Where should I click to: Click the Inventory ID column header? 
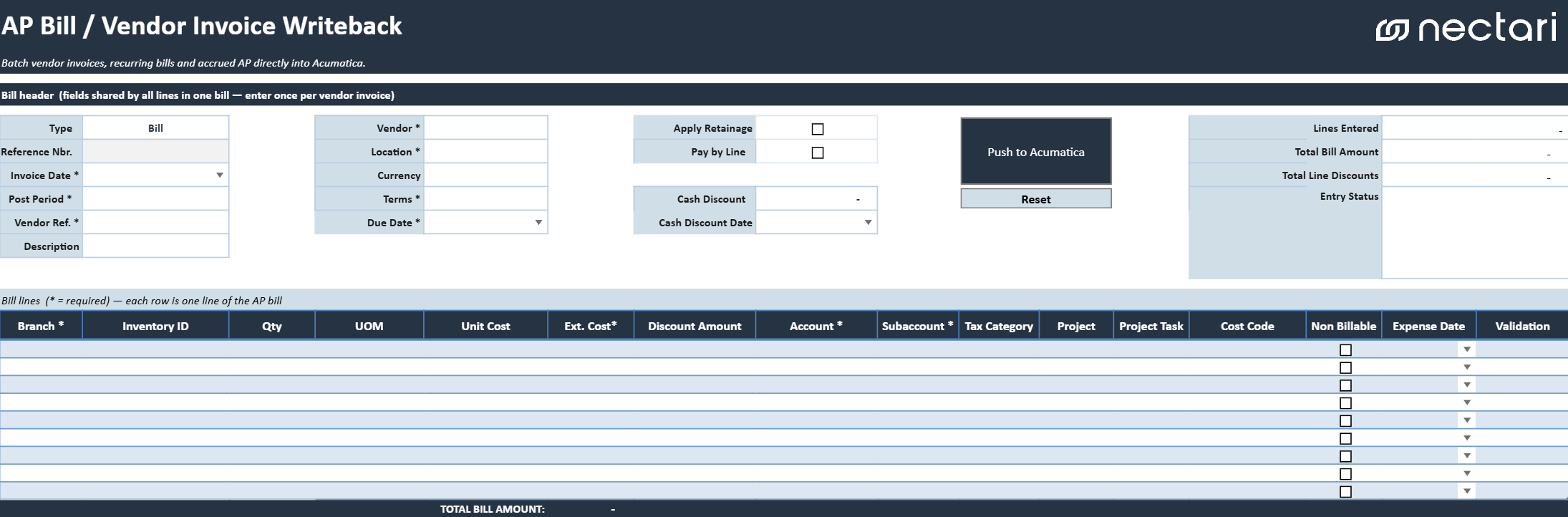[155, 326]
